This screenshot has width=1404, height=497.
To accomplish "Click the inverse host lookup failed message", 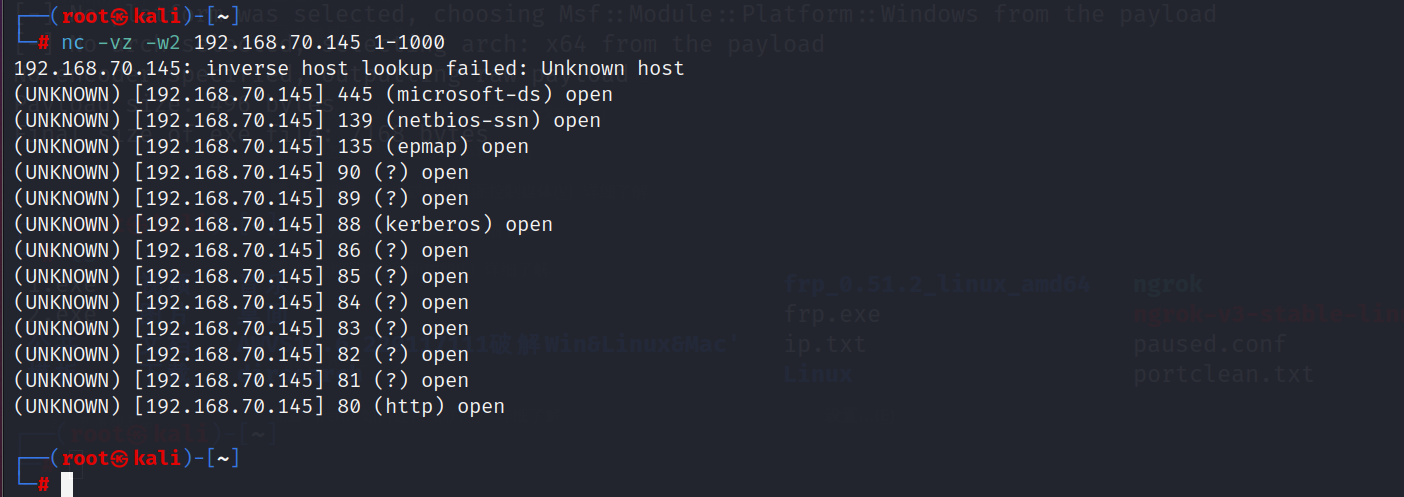I will pos(349,68).
